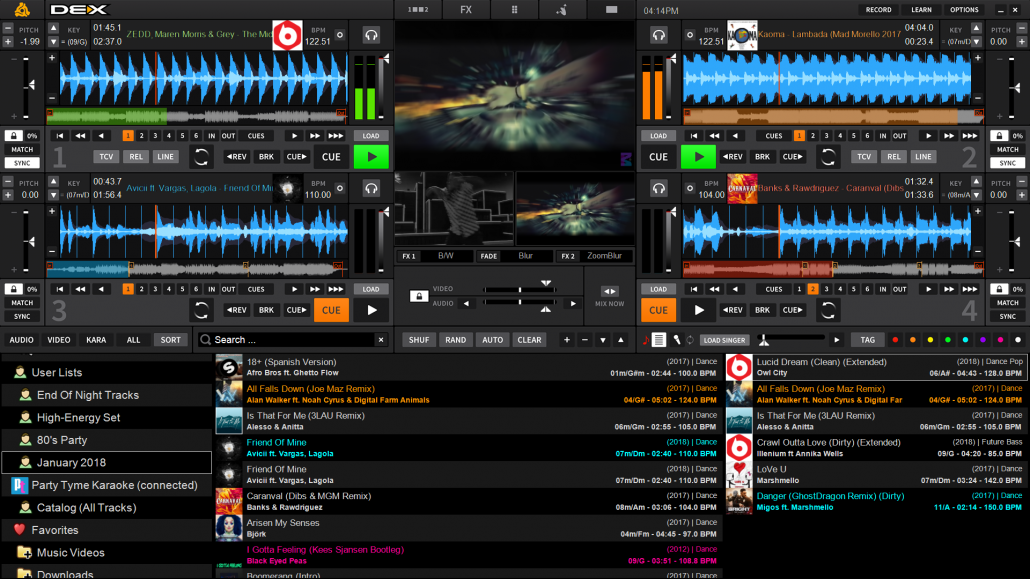Screen dimensions: 1030x579
Task: Open the microphone singer icon
Action: click(677, 340)
